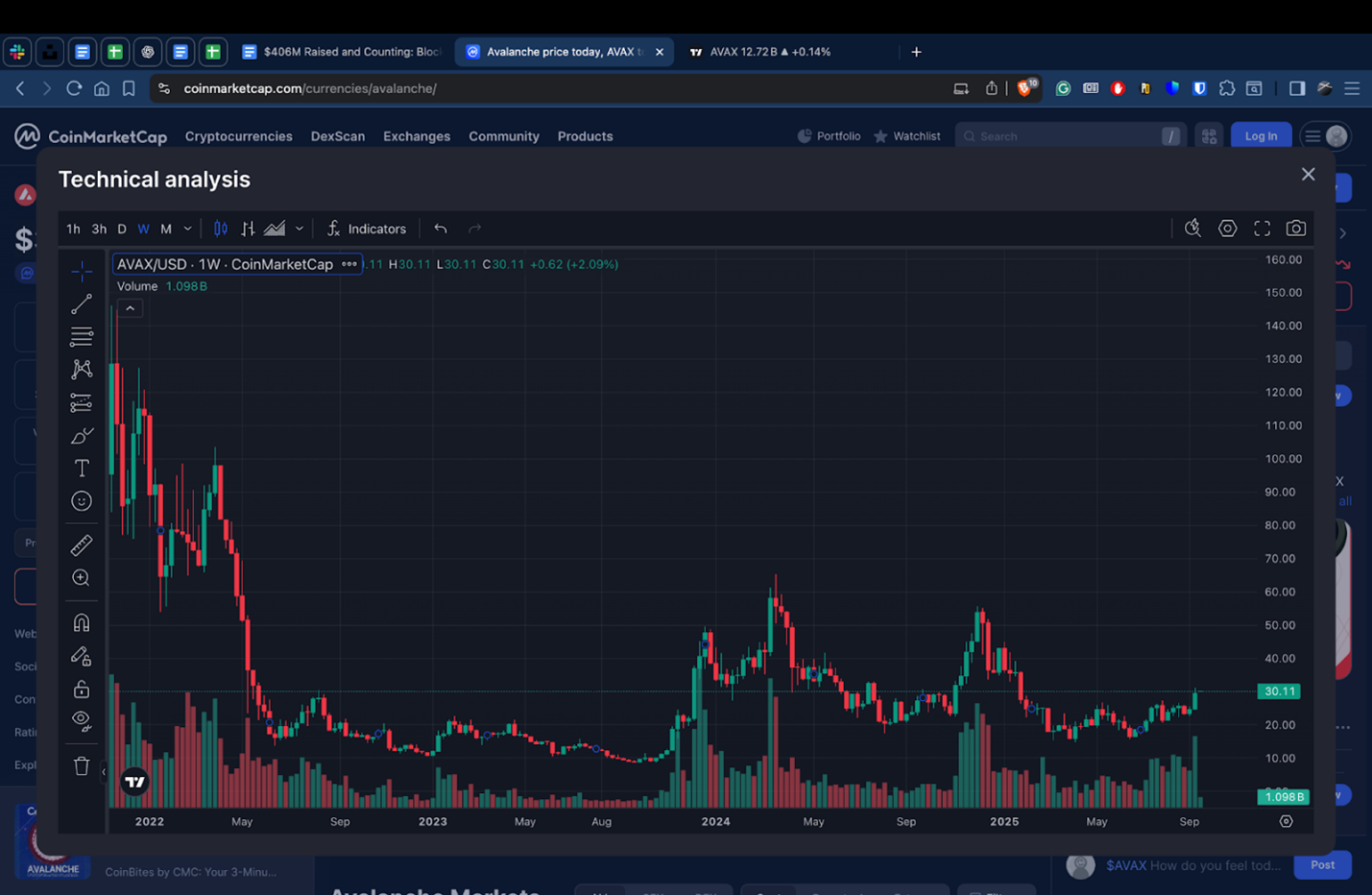Select the forecasting and measurement tool
This screenshot has width=1372, height=895.
(x=82, y=402)
